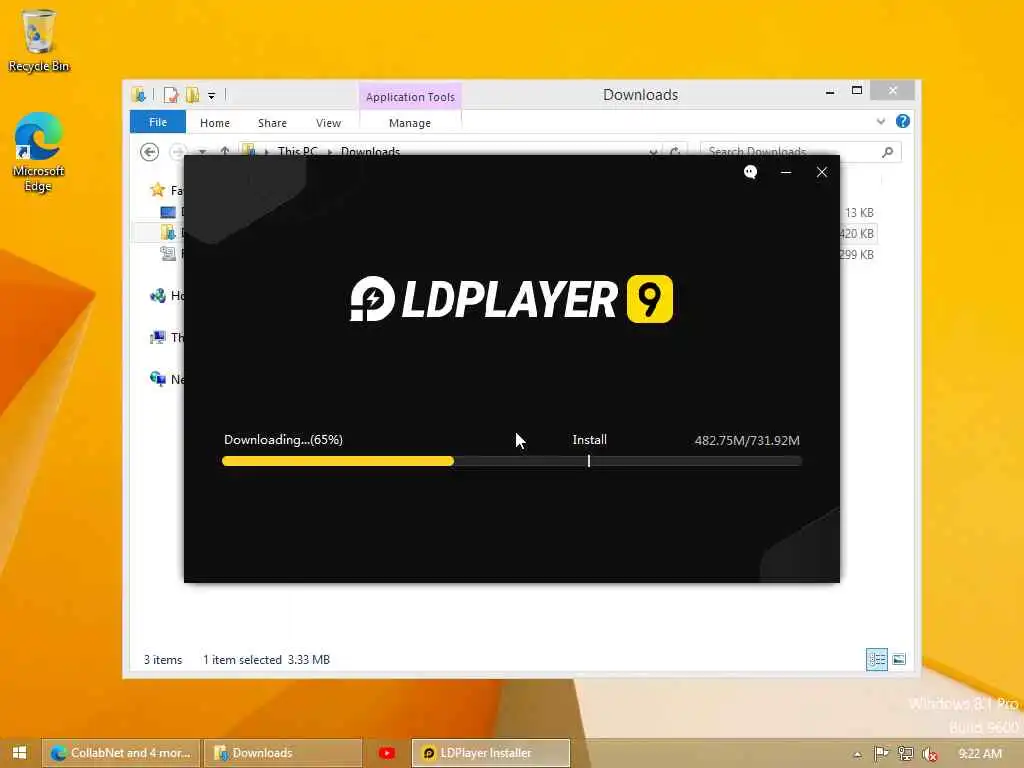Go back with the Explorer back arrow
This screenshot has height=768, width=1024.
[x=150, y=152]
